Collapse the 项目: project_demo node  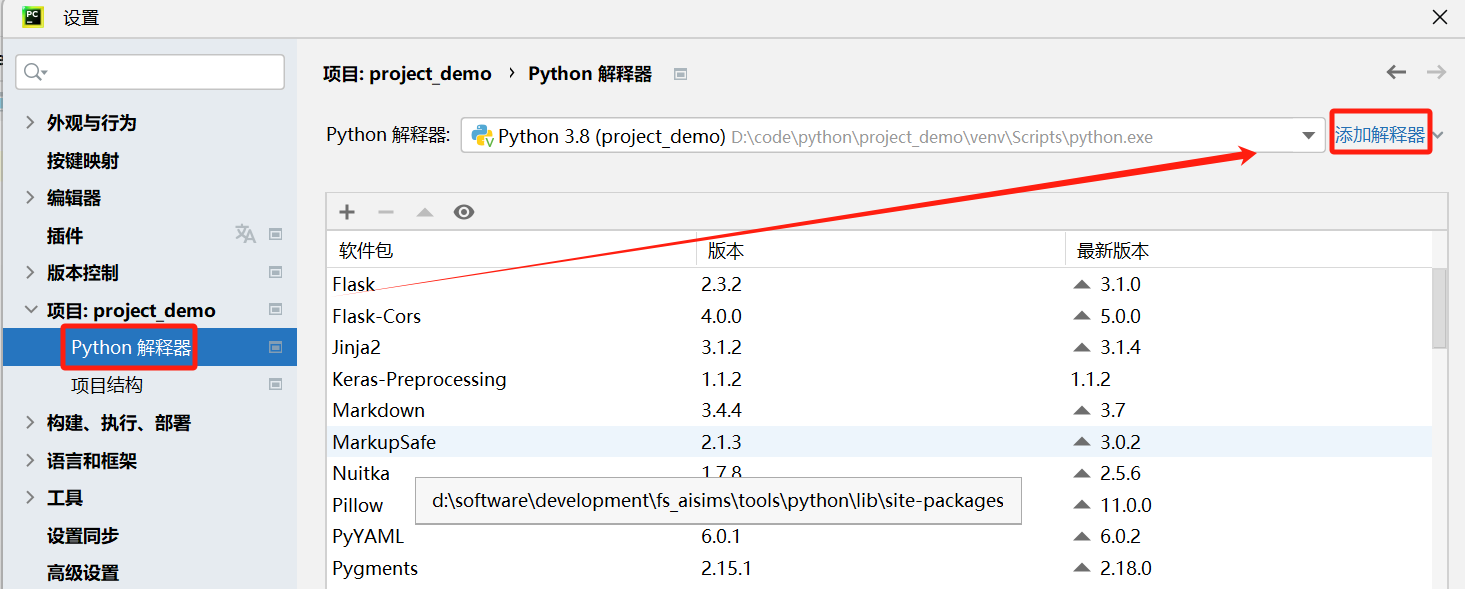[30, 310]
